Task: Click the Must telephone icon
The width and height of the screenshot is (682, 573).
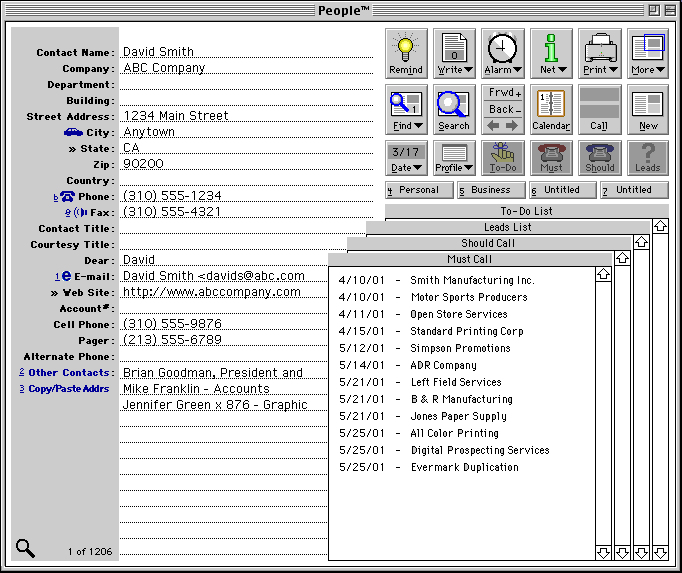Action: pos(551,157)
